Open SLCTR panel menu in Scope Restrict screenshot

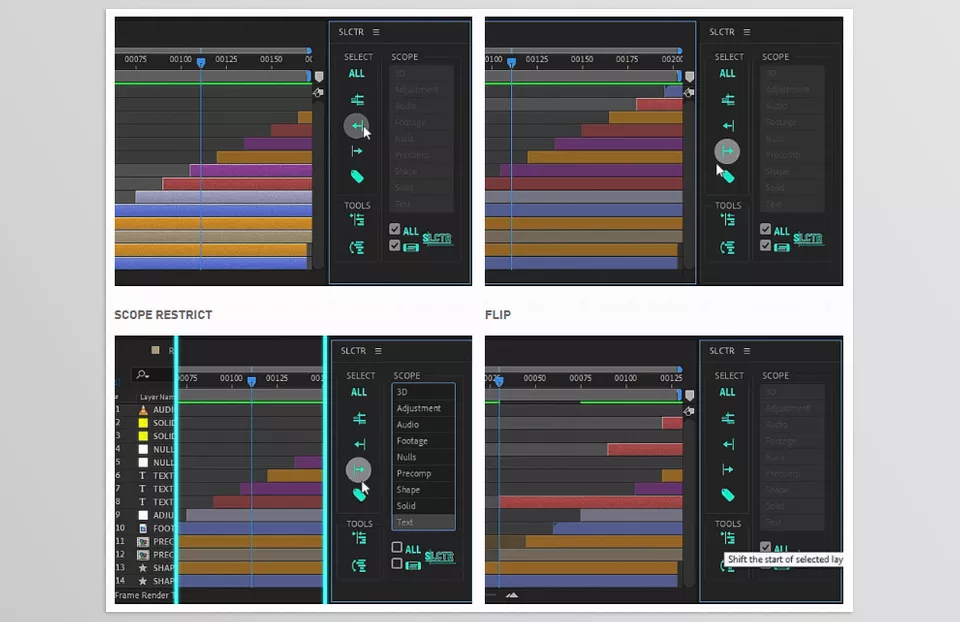[378, 351]
